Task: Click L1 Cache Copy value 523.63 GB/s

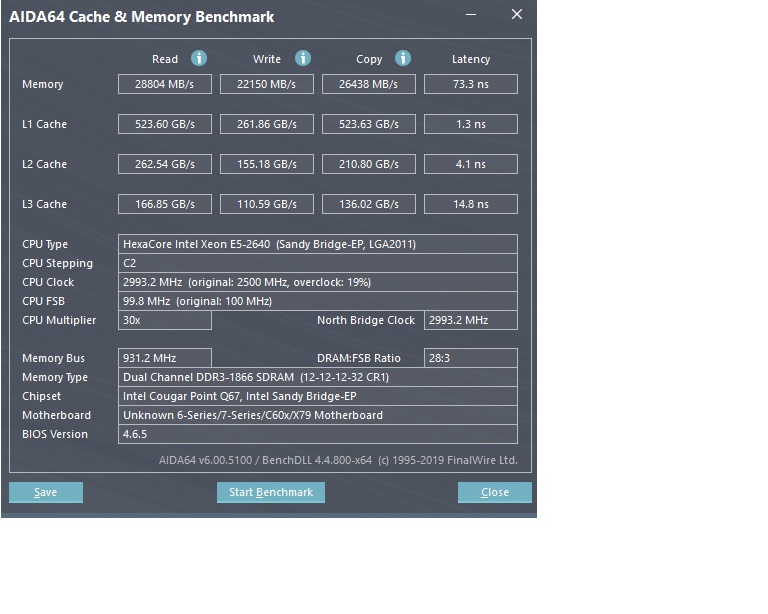Action: 368,124
